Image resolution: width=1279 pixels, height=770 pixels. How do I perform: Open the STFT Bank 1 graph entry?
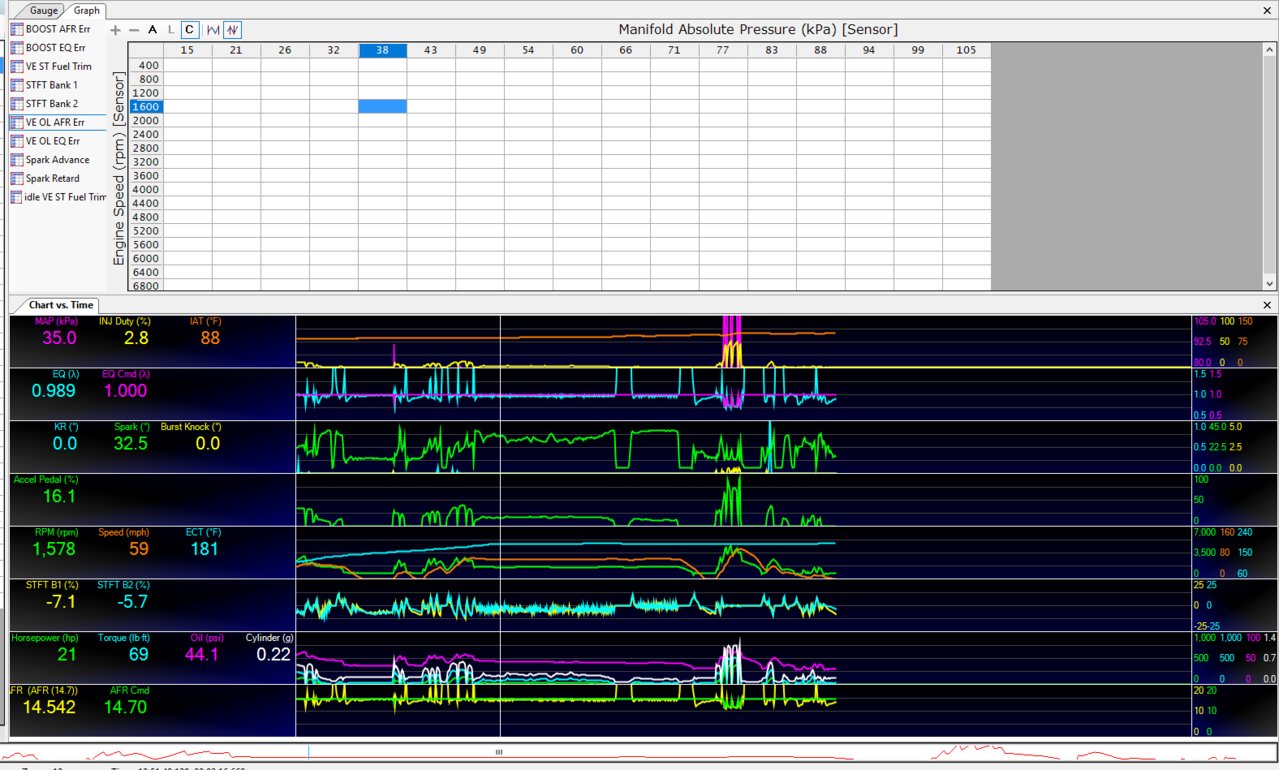[52, 85]
